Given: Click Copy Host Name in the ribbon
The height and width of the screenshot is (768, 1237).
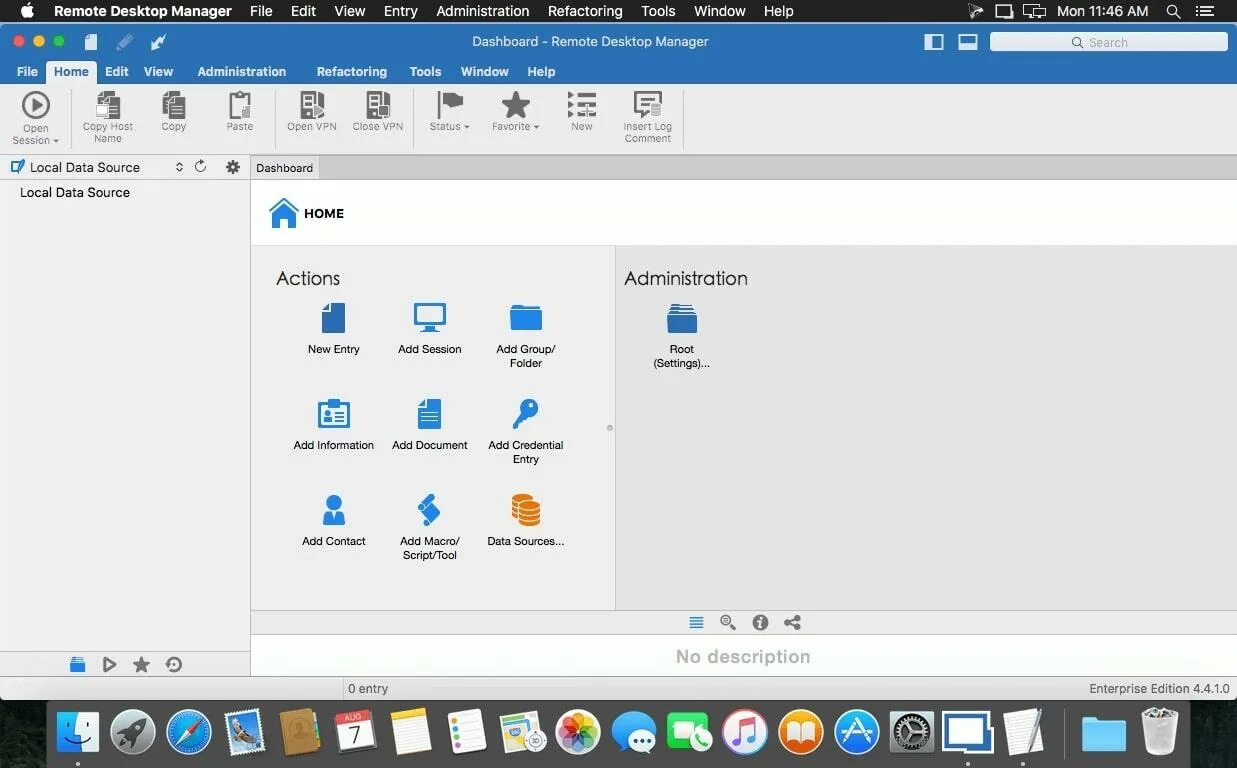Looking at the screenshot, I should click(x=108, y=117).
